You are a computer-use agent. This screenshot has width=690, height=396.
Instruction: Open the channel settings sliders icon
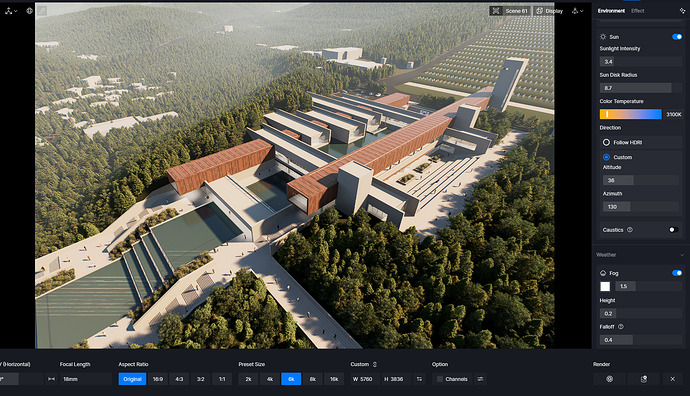(x=480, y=379)
